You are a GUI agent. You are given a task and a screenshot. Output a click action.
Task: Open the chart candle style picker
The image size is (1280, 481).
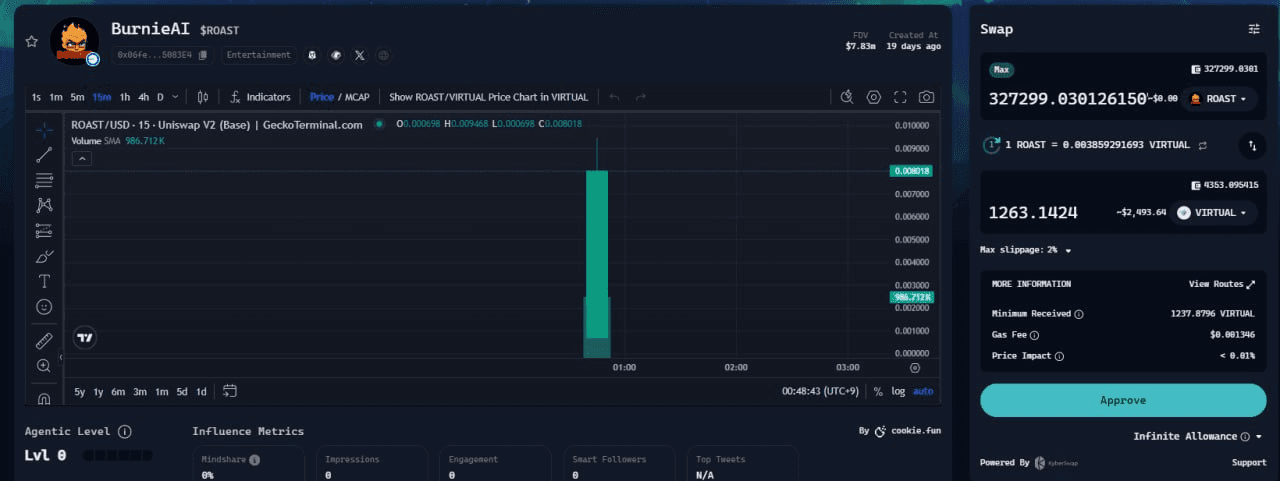(203, 97)
